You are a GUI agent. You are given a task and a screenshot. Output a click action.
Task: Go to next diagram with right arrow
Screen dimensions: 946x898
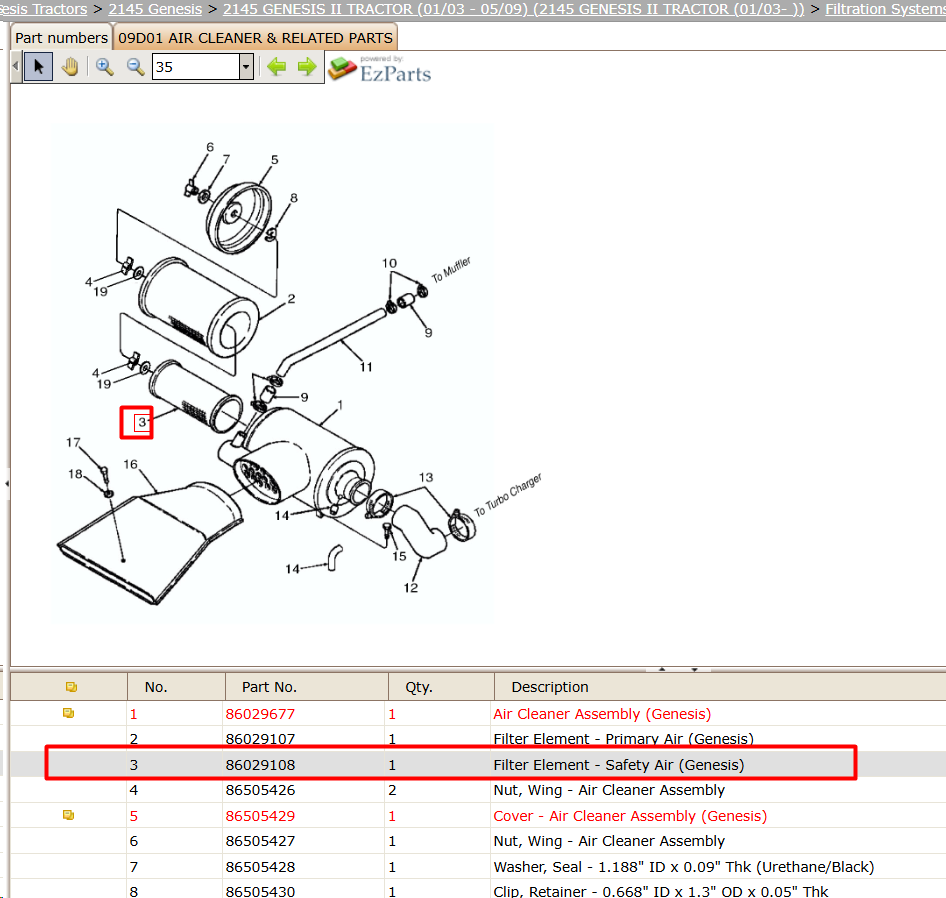coord(307,66)
